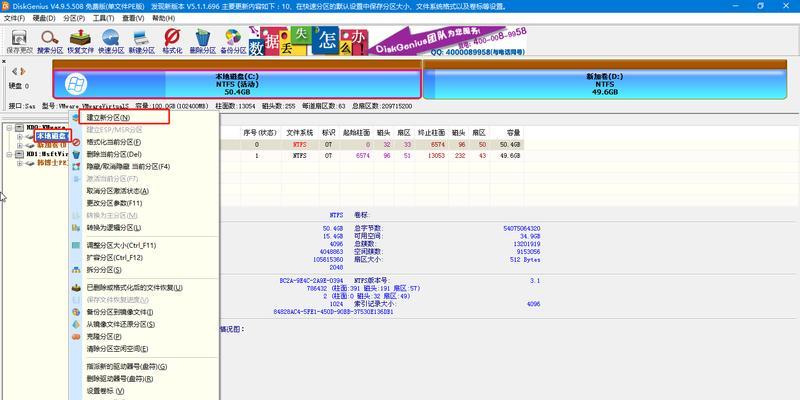This screenshot has height=400, width=800.
Task: Click the icon beside 转换为逻辑分区(L)
Action: (76, 228)
